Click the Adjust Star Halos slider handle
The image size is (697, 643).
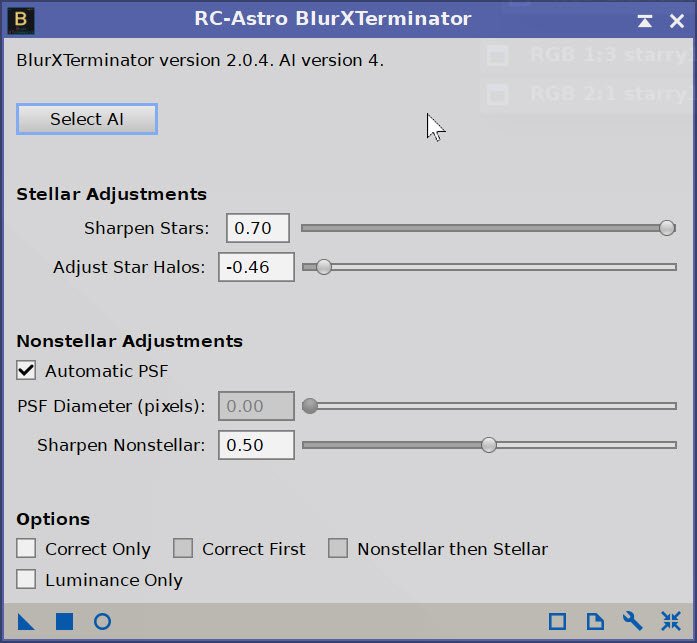pyautogui.click(x=324, y=267)
